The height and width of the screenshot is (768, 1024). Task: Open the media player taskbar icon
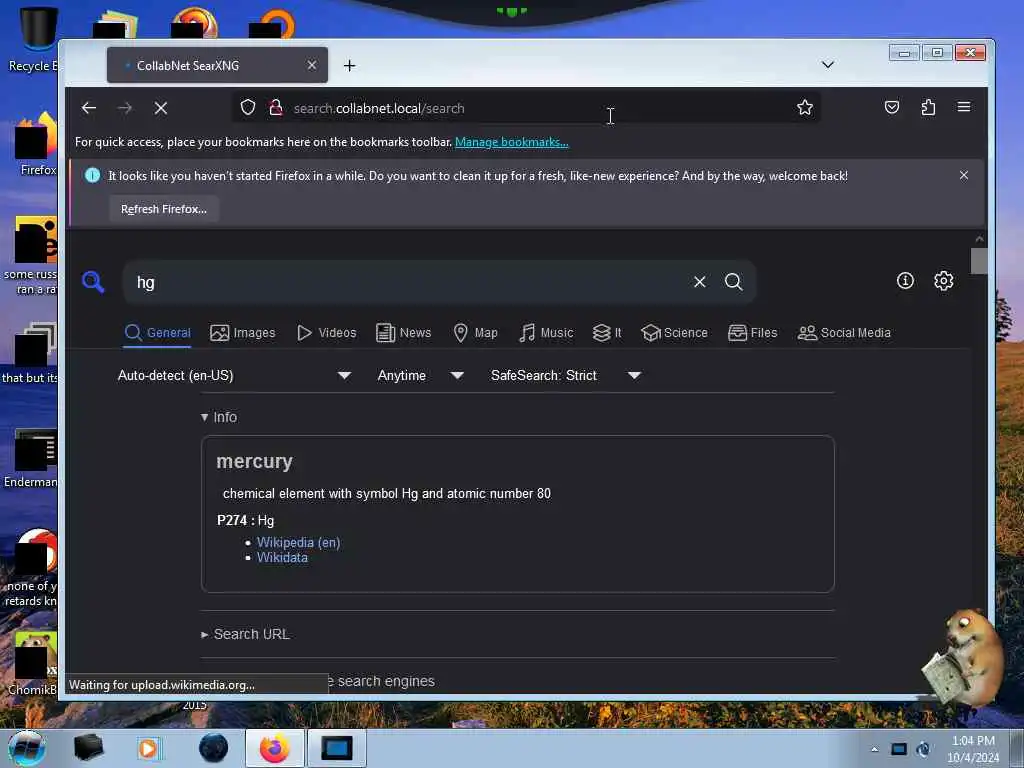[x=148, y=748]
